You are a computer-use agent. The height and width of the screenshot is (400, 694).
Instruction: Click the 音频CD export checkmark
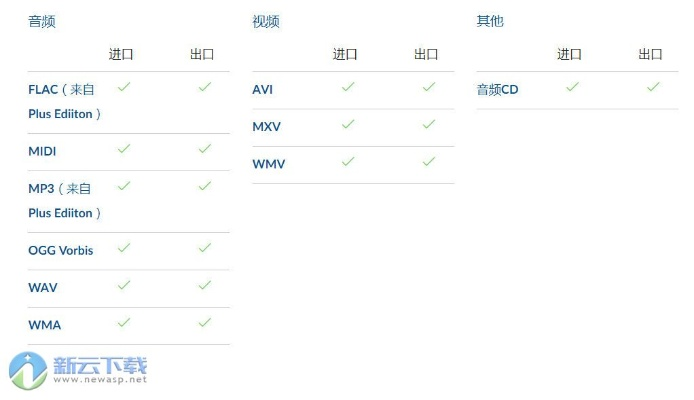(653, 87)
